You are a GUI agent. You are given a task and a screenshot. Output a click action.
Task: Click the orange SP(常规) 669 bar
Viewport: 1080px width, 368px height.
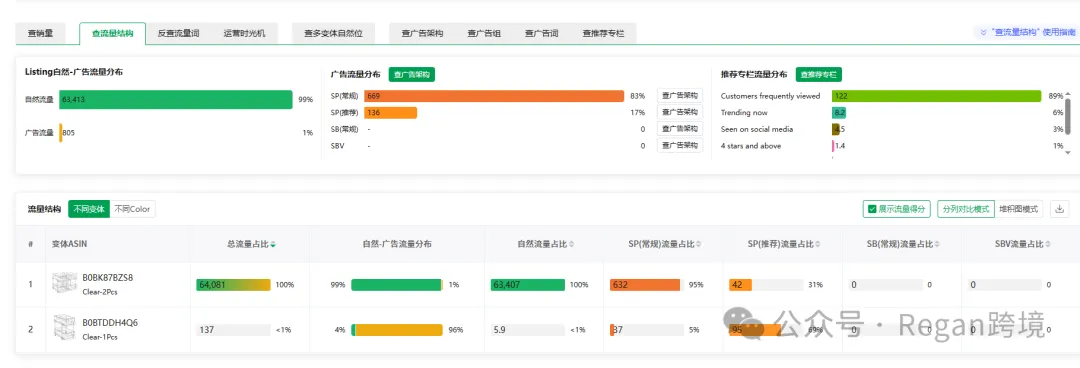coord(494,96)
